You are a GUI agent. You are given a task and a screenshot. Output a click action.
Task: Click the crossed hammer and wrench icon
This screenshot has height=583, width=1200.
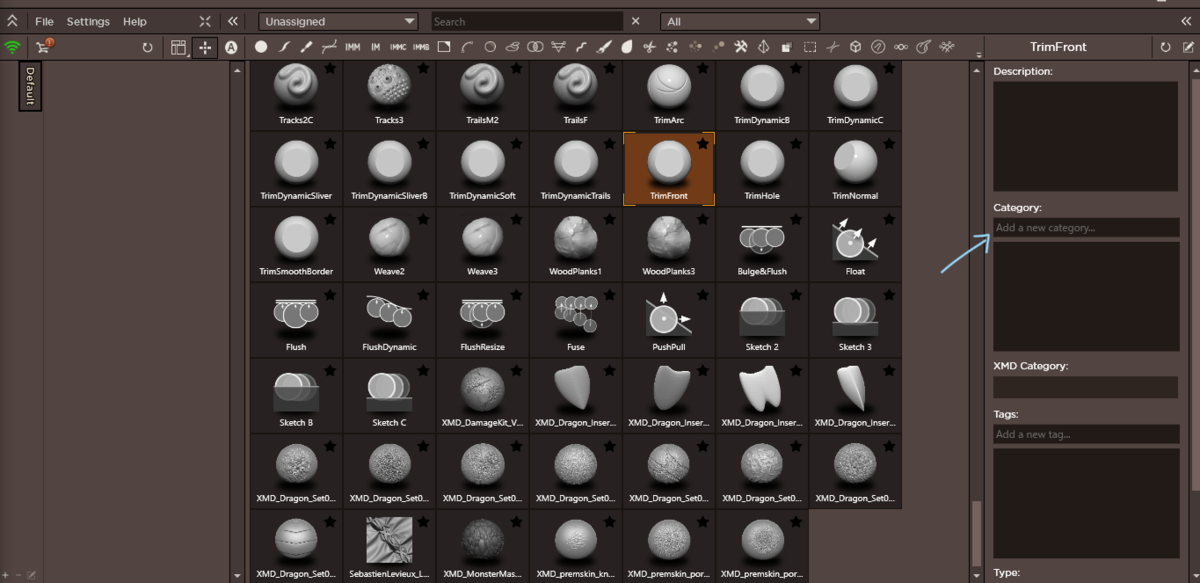pos(741,46)
